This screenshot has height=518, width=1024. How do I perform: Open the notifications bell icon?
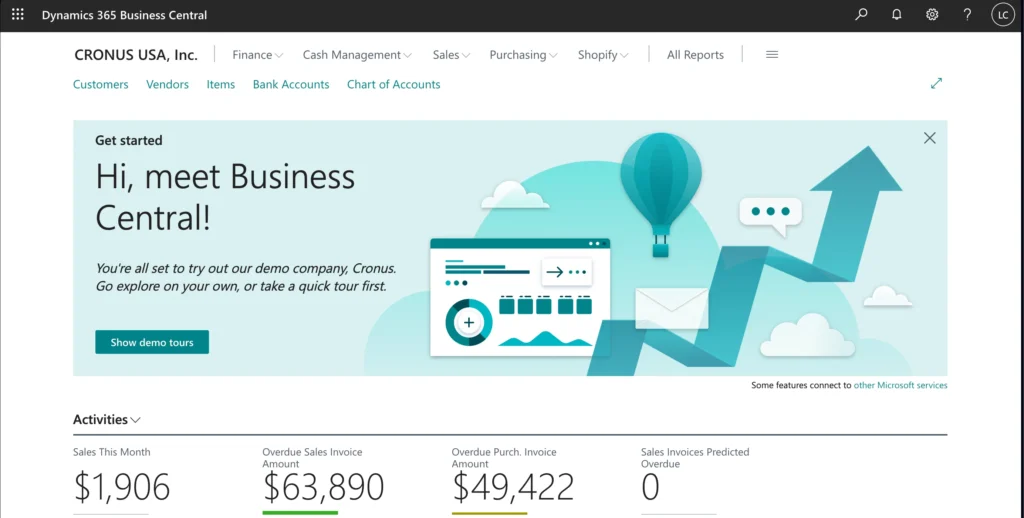[897, 14]
